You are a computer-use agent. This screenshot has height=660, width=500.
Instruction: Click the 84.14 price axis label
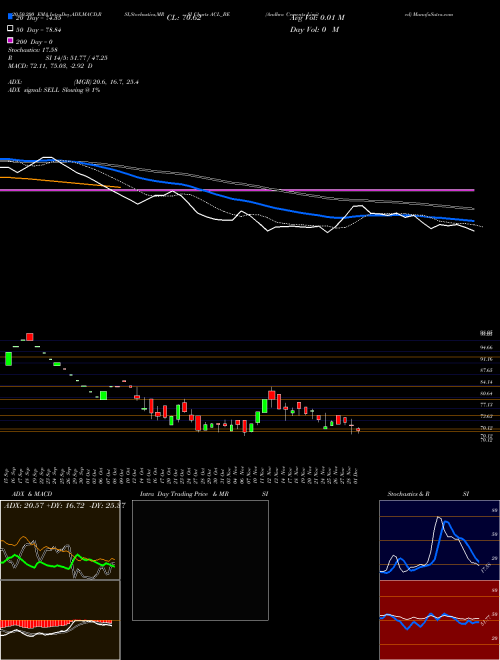(x=487, y=382)
